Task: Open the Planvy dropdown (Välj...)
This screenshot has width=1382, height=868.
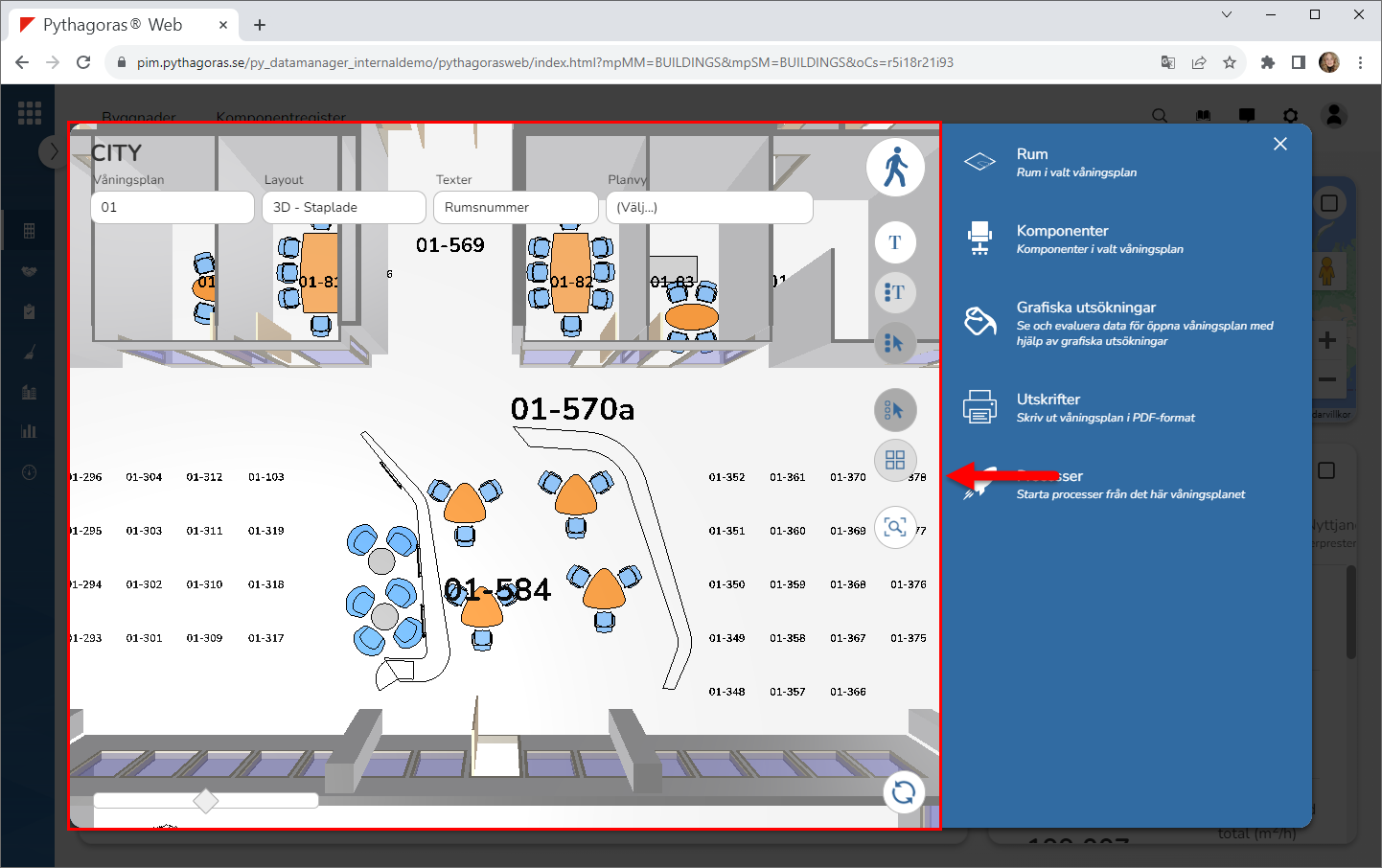Action: (709, 207)
